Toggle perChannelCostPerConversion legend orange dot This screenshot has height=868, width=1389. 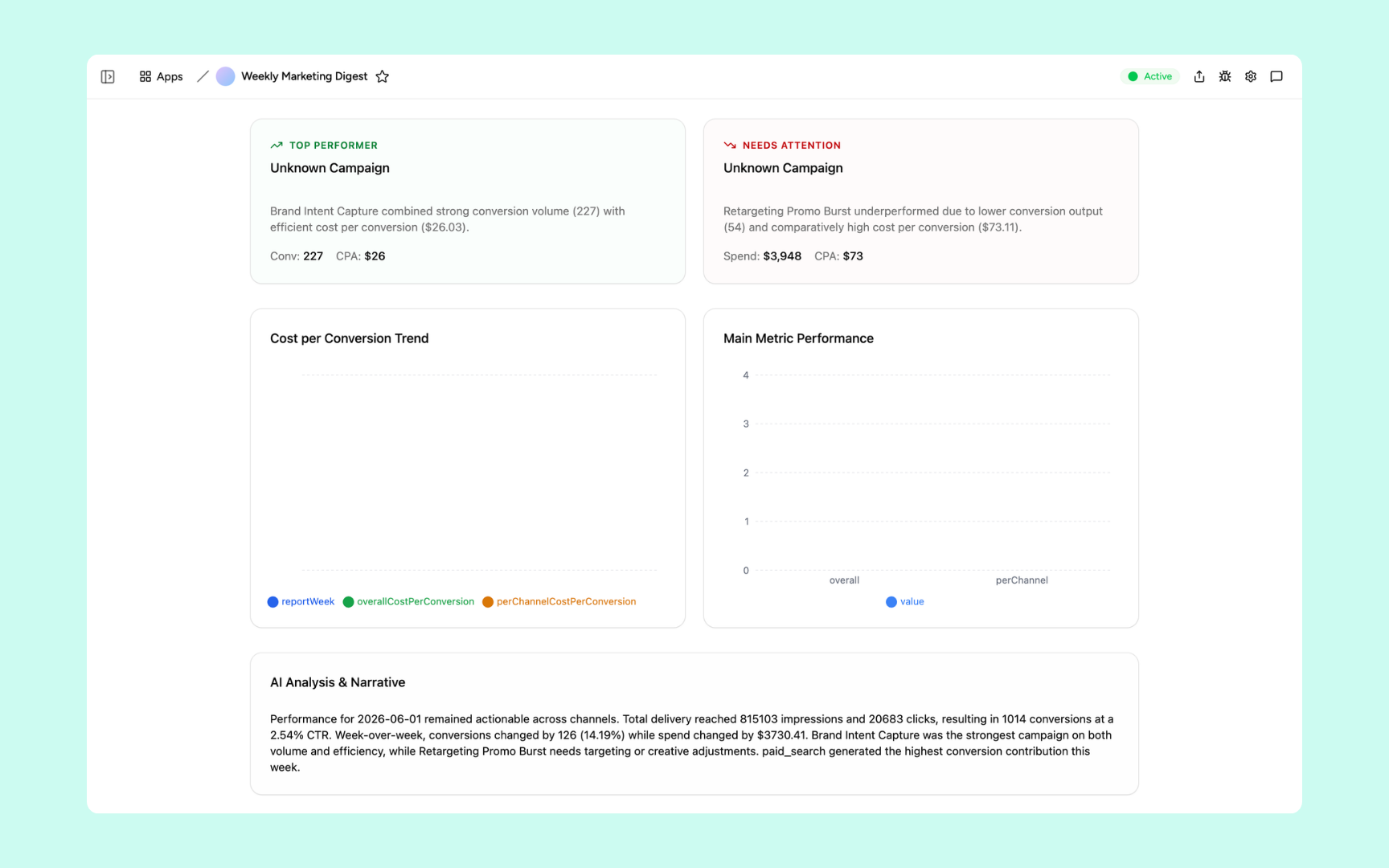(488, 602)
